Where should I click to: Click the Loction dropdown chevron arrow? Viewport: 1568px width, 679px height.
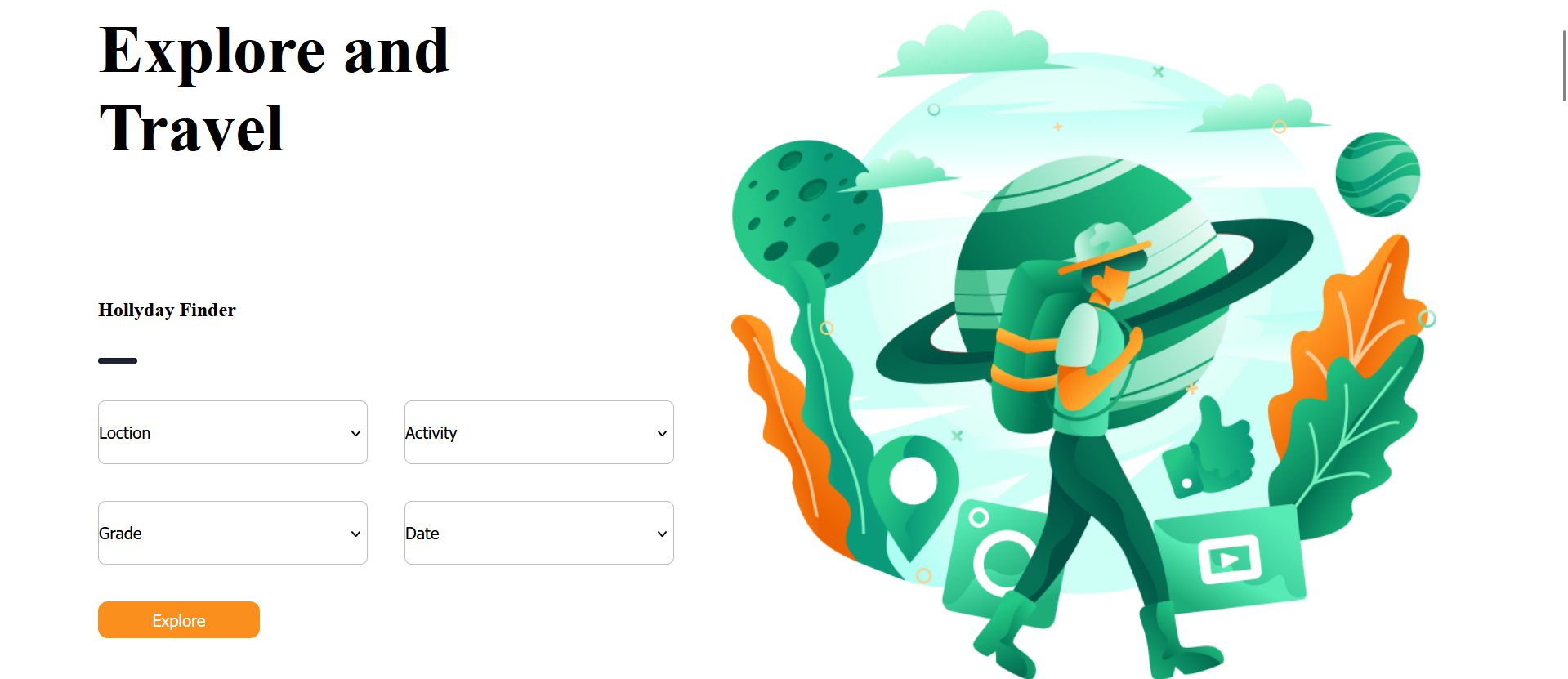[355, 433]
